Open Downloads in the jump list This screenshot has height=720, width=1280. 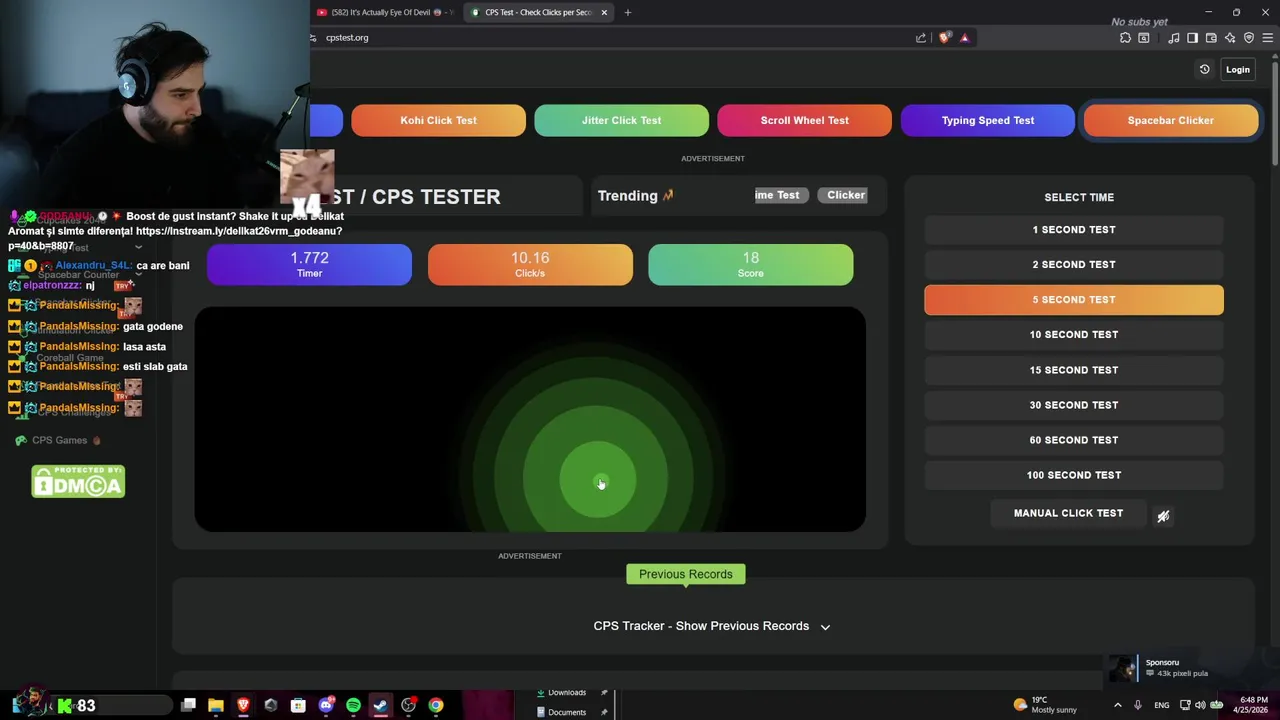click(x=566, y=693)
